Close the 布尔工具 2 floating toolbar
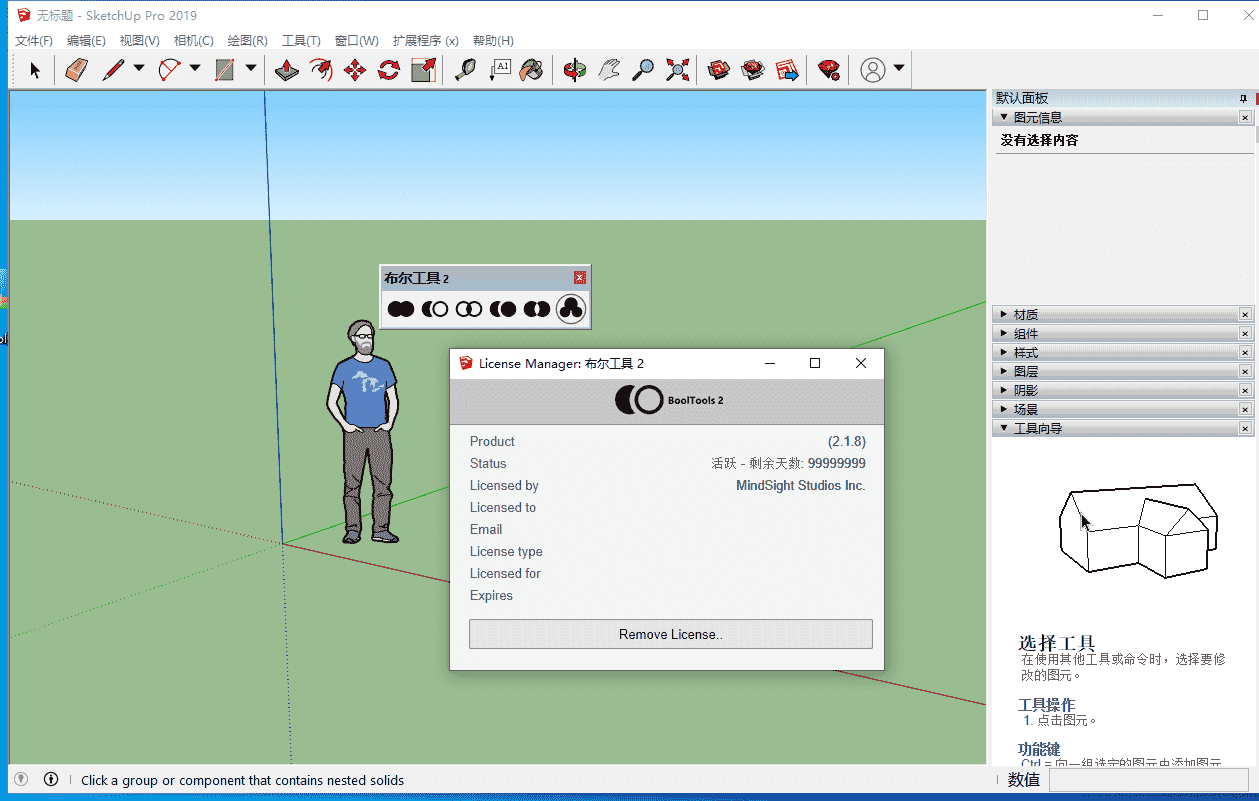 [x=580, y=278]
